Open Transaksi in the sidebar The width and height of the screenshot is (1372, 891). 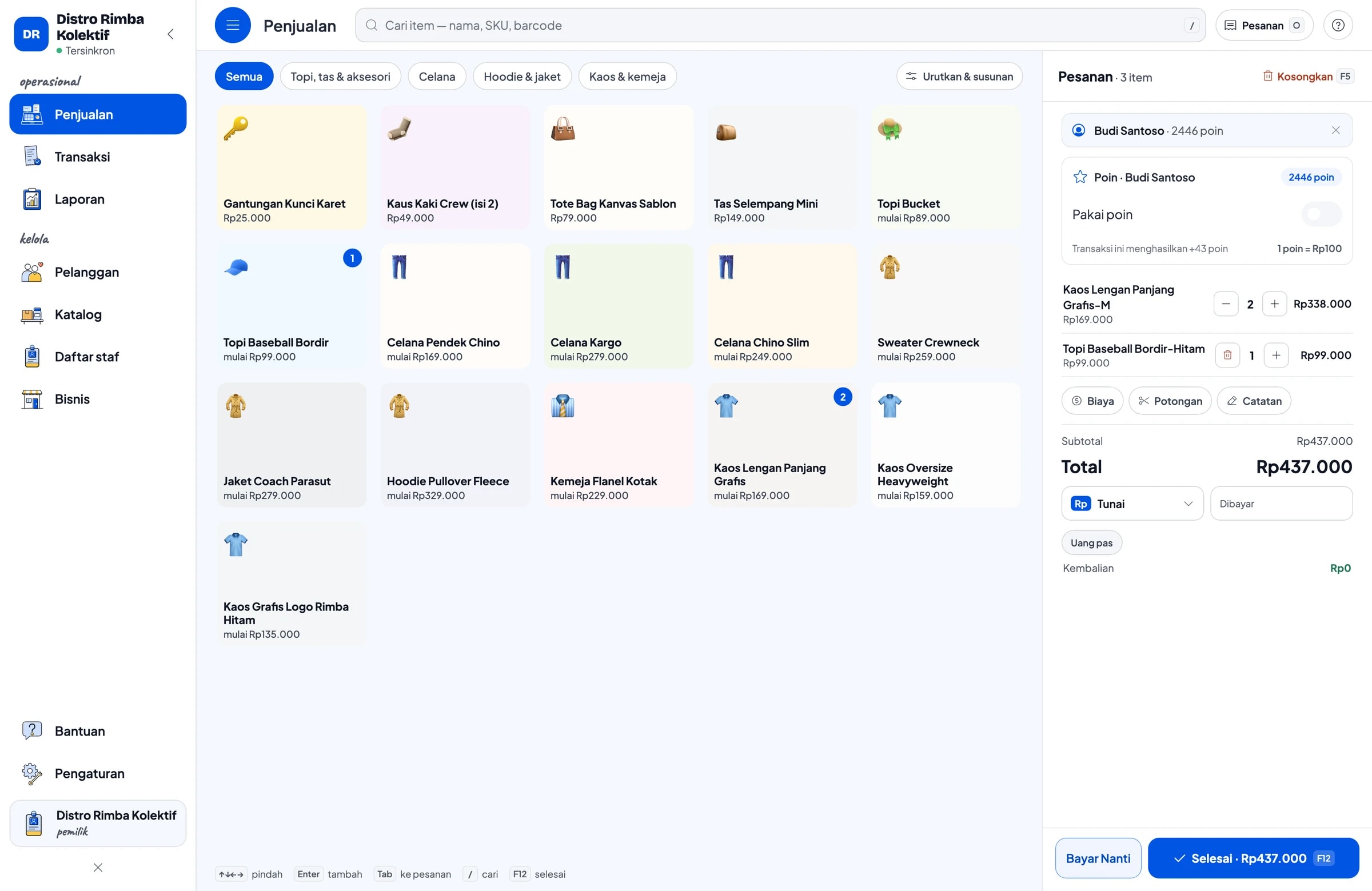click(x=98, y=157)
